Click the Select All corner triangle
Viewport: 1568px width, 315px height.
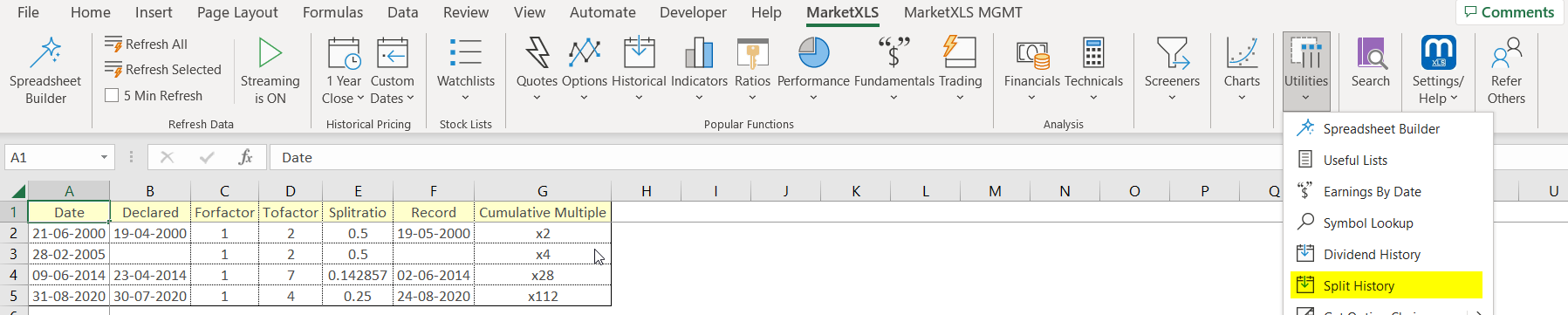16,191
